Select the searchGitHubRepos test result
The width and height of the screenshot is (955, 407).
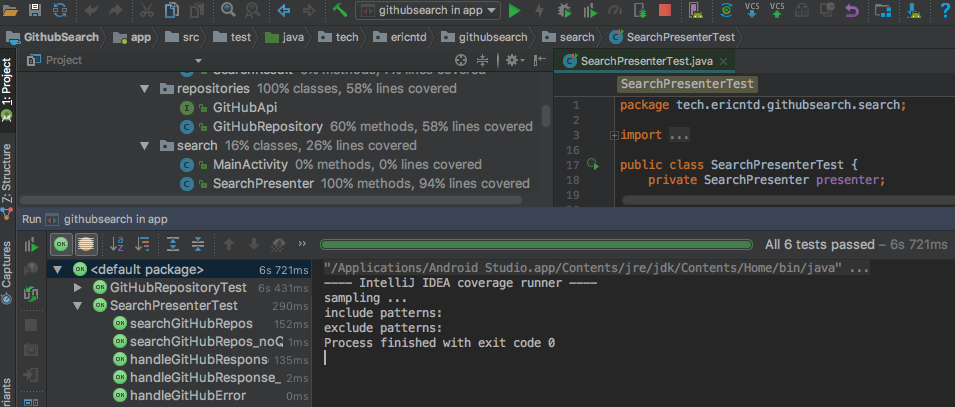click(191, 324)
